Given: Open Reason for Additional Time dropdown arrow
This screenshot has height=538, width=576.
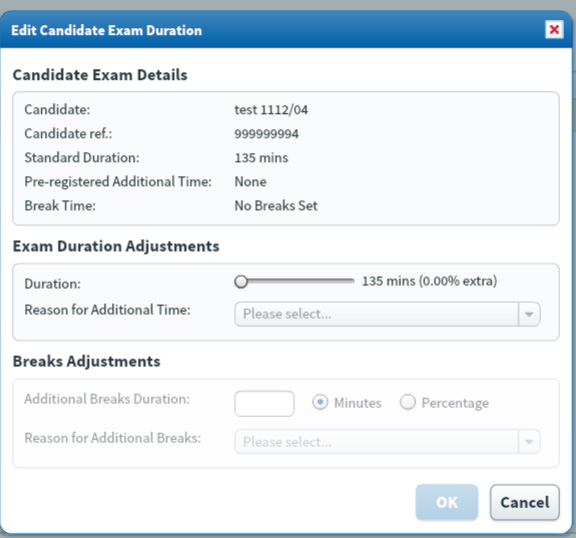Looking at the screenshot, I should click(x=529, y=314).
